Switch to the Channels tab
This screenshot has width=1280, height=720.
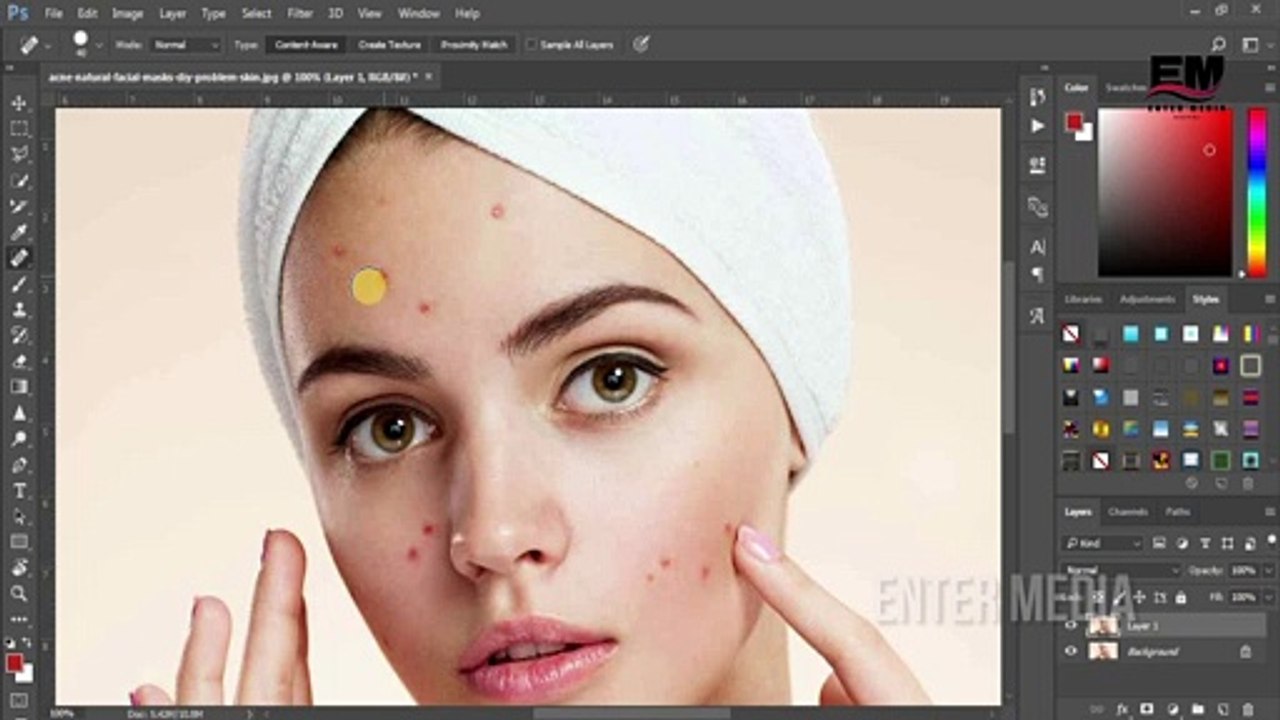click(1127, 512)
